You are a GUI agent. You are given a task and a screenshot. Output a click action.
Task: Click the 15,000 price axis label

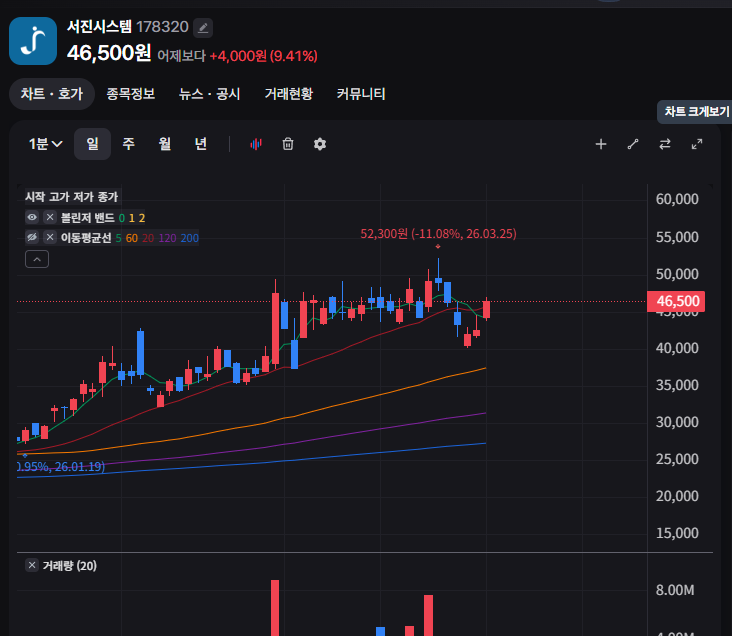[677, 533]
